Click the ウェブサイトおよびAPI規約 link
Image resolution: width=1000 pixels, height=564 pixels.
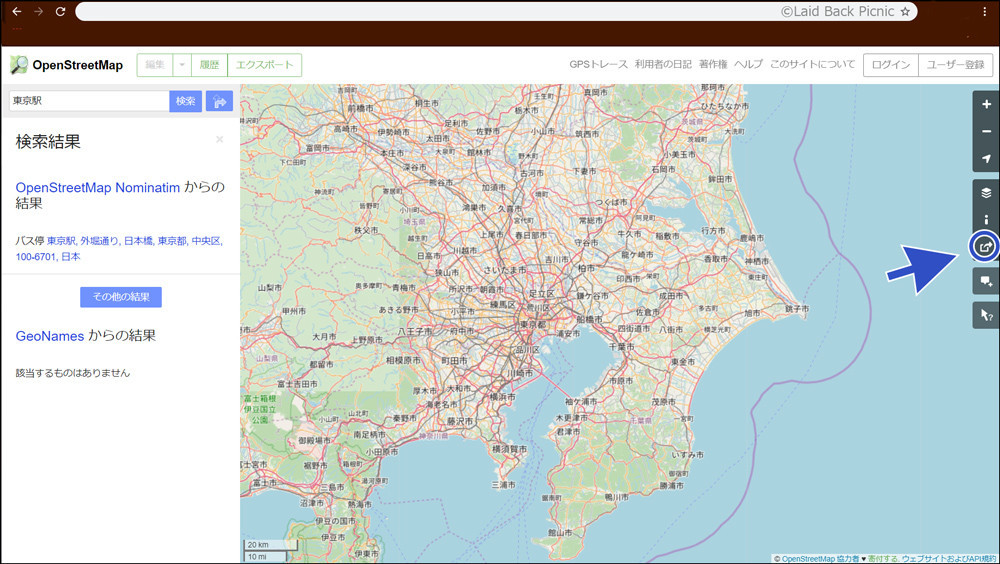(x=949, y=559)
